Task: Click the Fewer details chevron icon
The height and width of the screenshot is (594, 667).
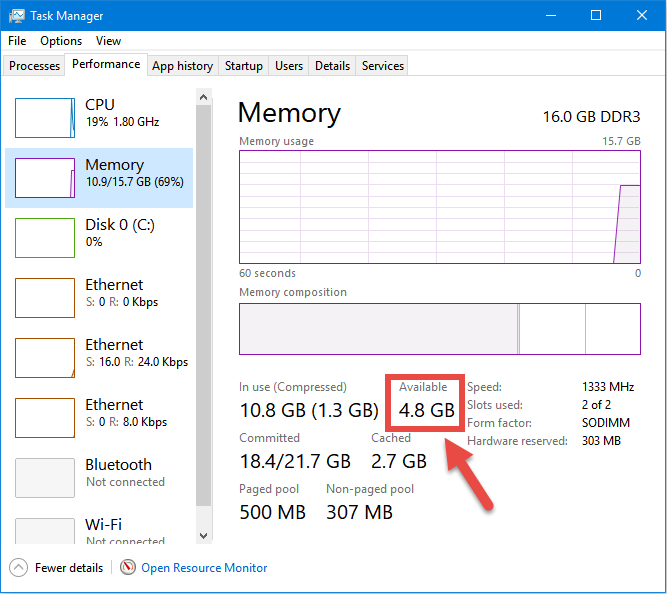Action: click(x=18, y=567)
